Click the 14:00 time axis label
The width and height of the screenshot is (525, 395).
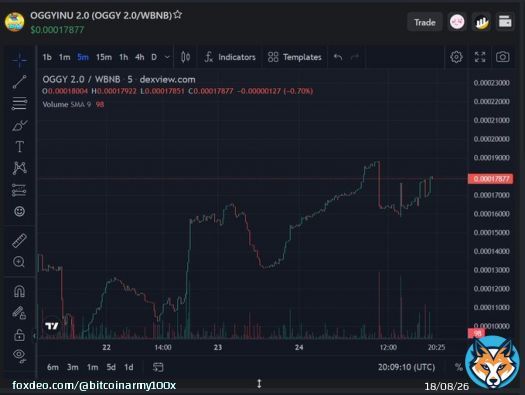pos(163,347)
